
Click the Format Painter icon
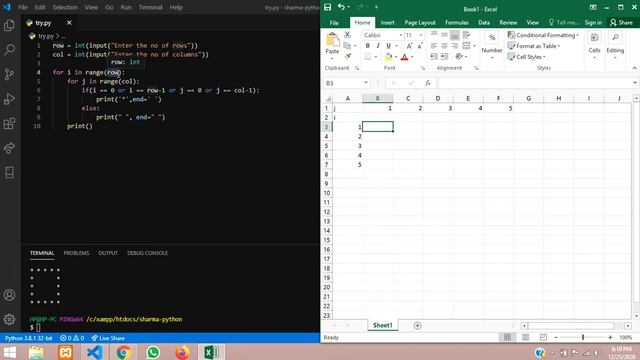[347, 56]
